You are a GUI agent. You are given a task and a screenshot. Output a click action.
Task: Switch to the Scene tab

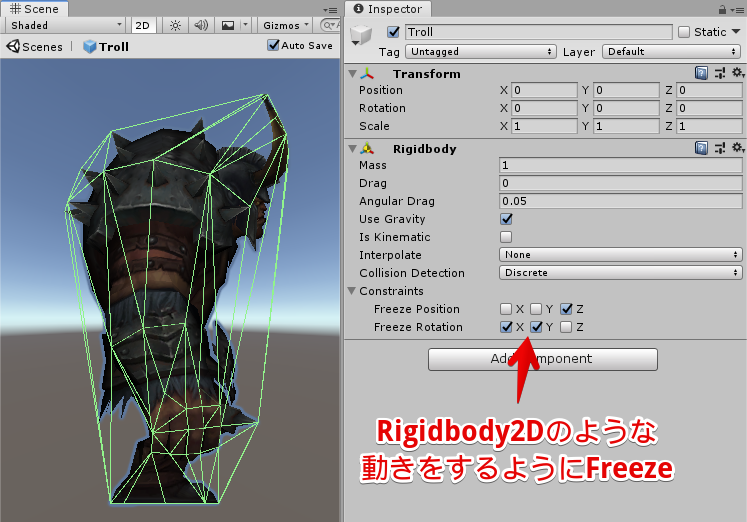pos(34,9)
